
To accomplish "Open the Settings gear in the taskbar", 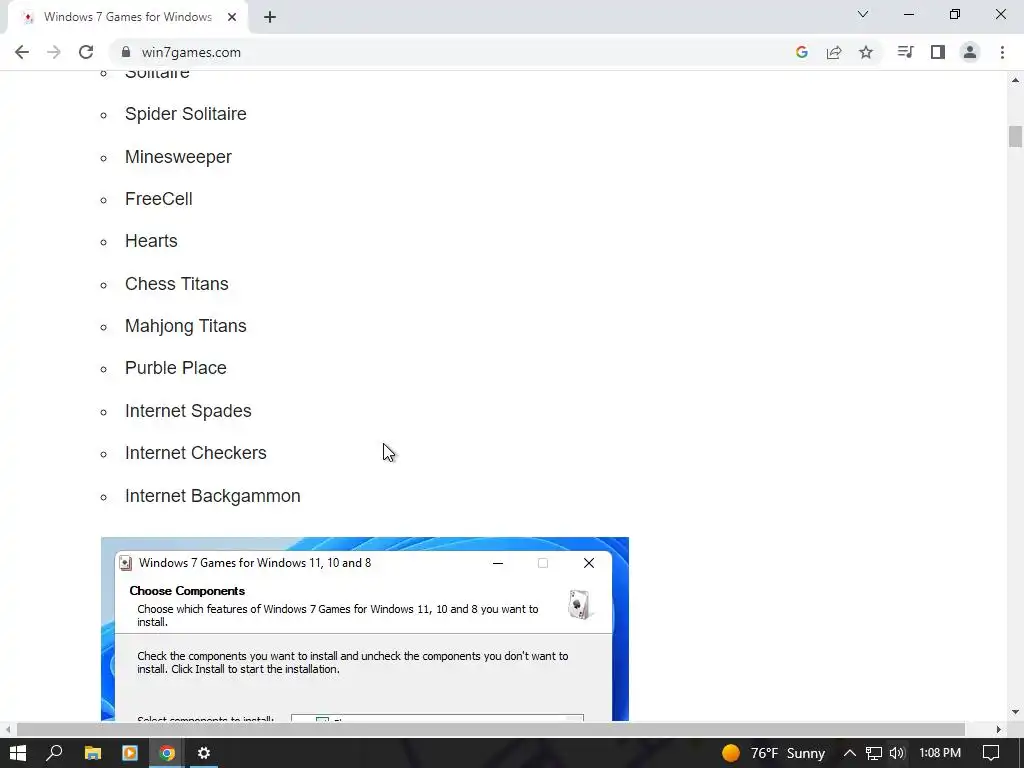I will [204, 753].
